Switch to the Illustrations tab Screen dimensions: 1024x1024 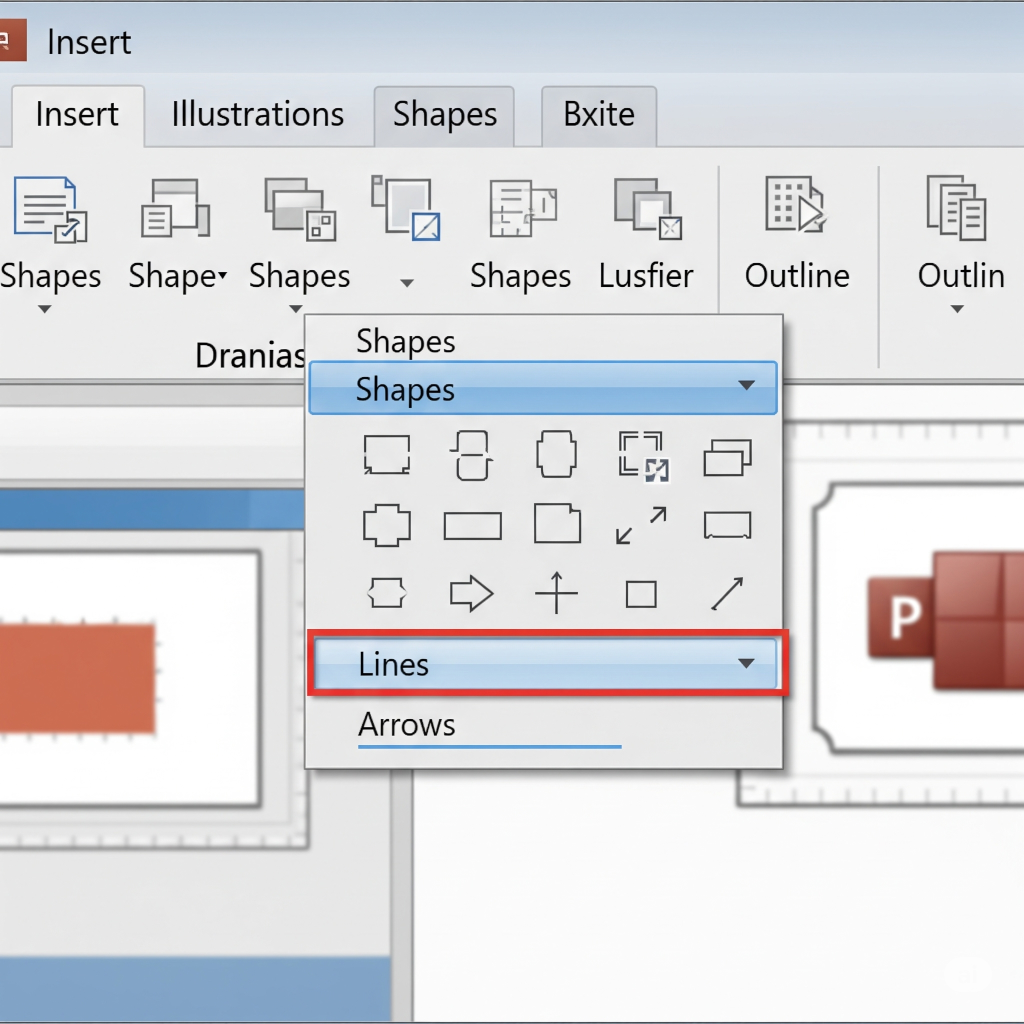click(257, 114)
